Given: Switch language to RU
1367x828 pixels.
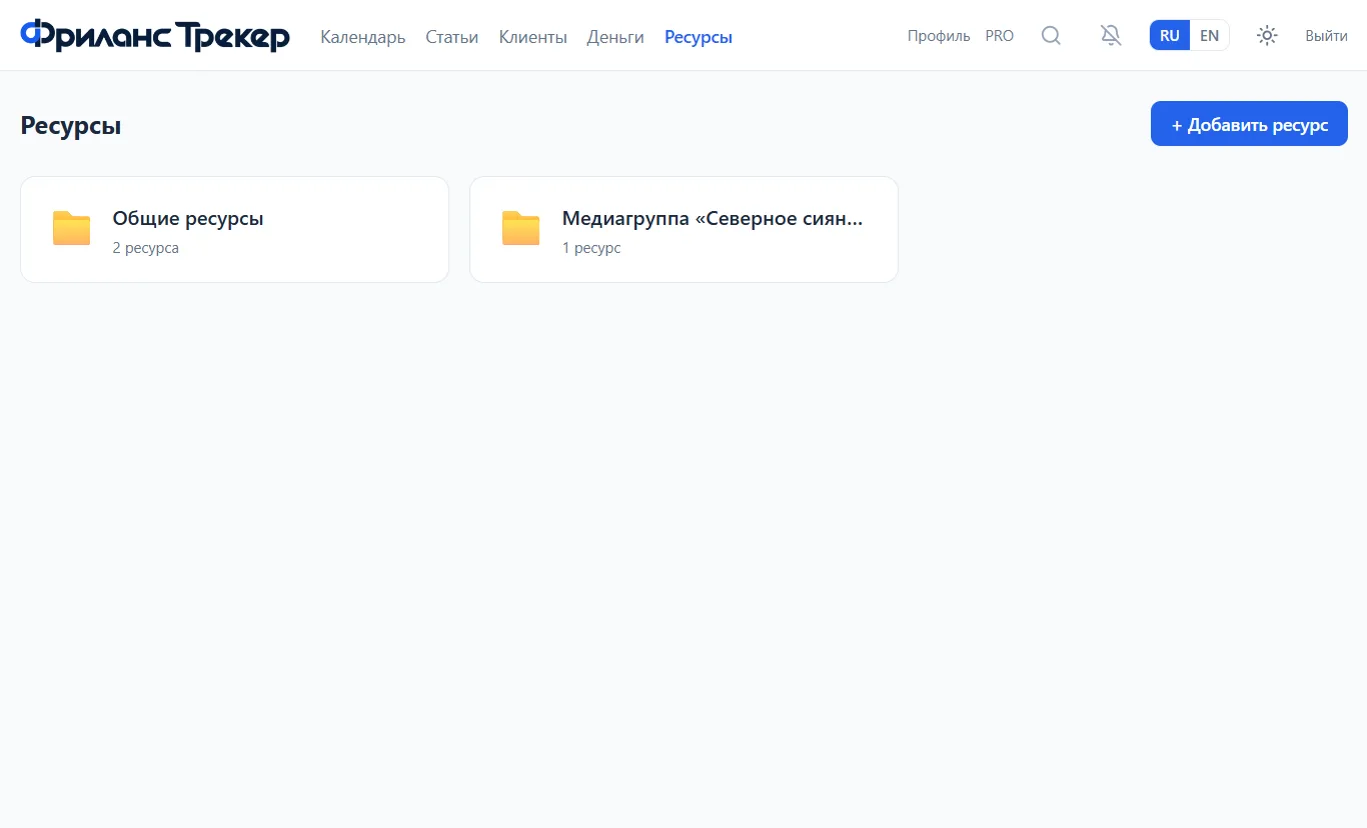Looking at the screenshot, I should 1170,36.
